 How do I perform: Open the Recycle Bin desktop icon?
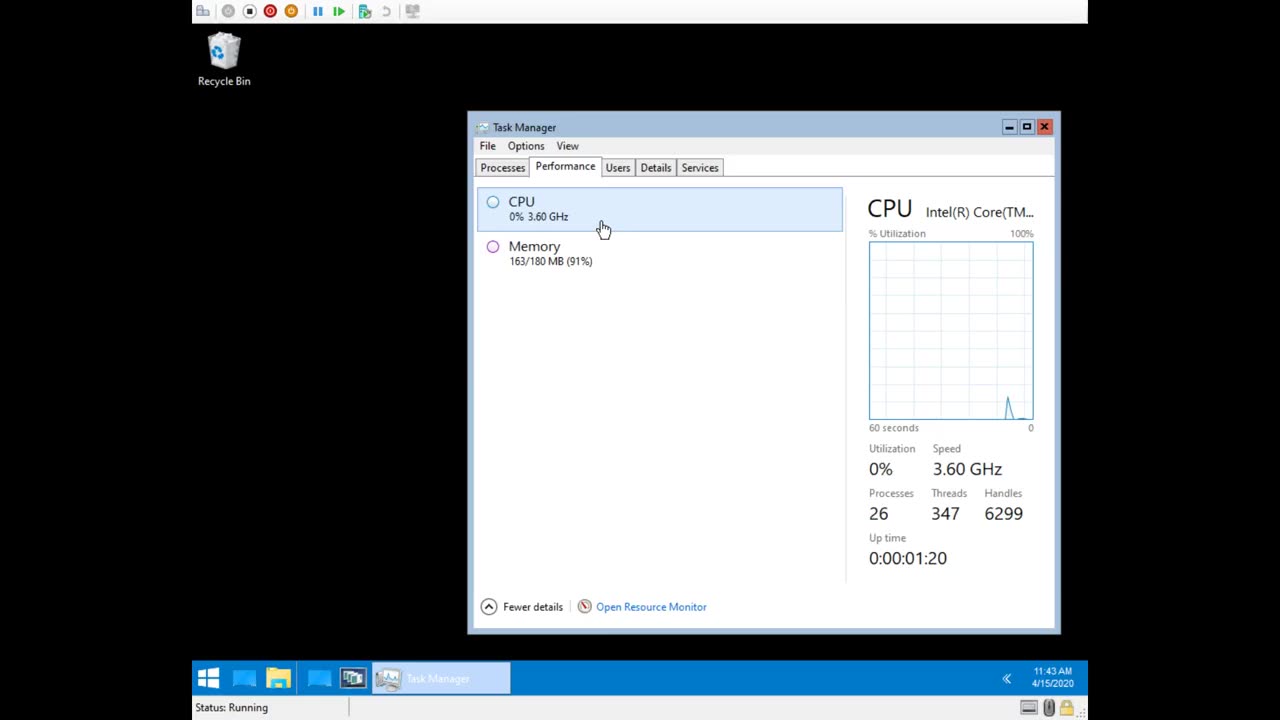tap(224, 60)
